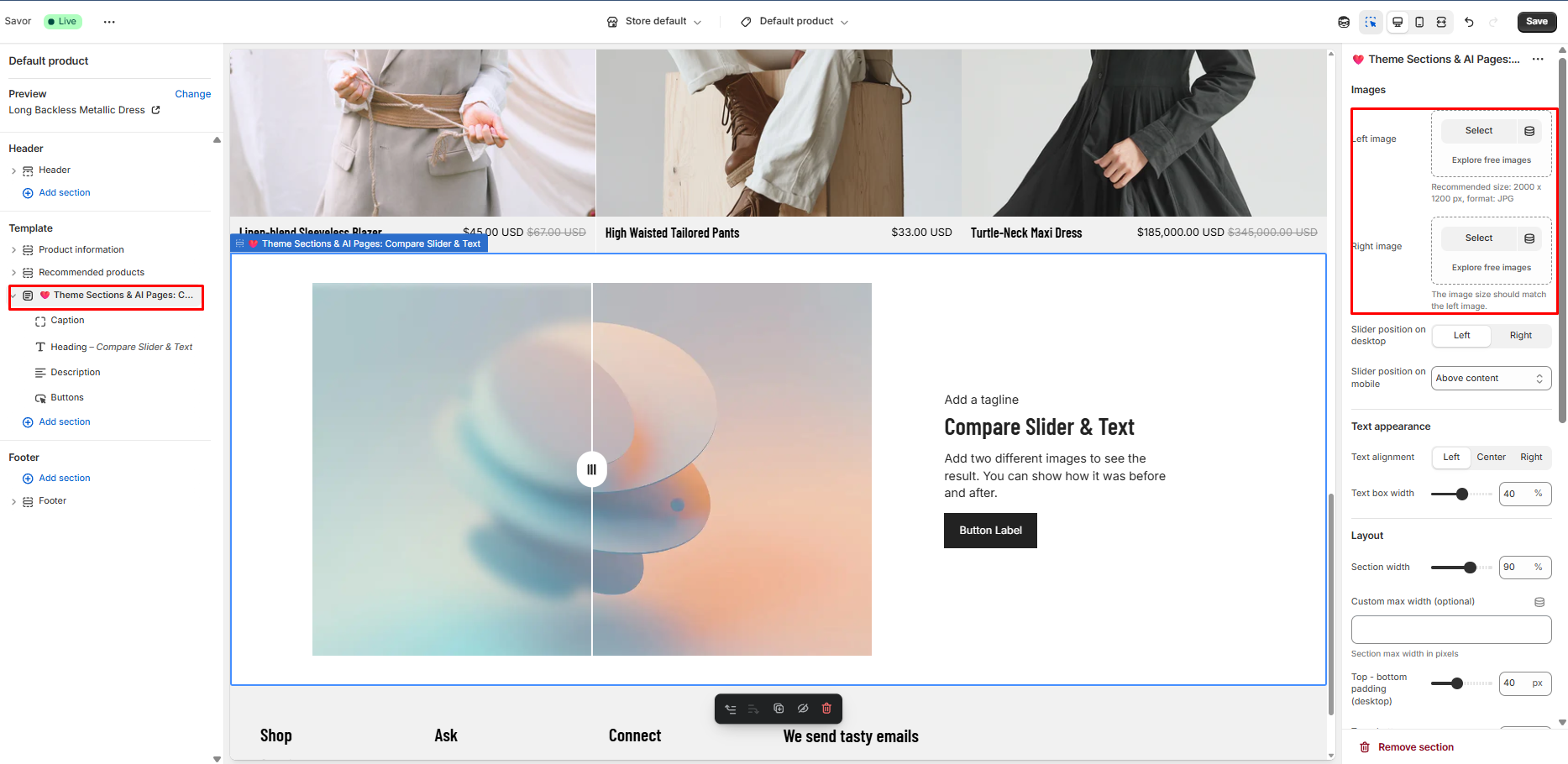Hide the section using floating eye icon
This screenshot has width=1568, height=764.
click(803, 709)
